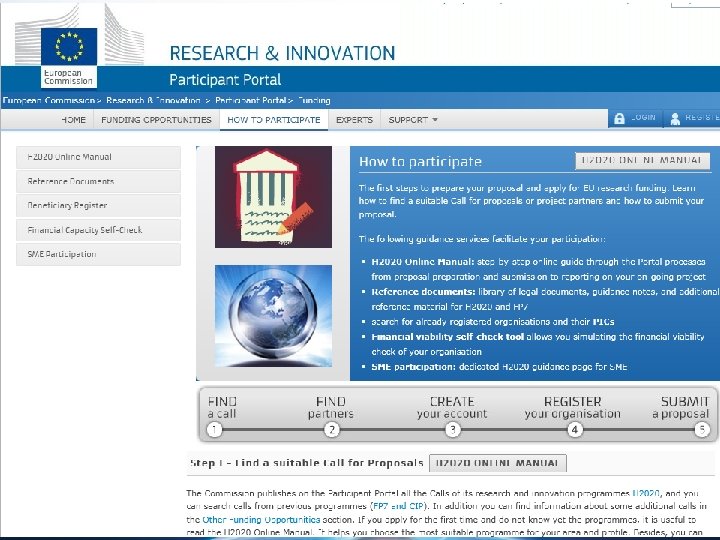Select step 1 Find a call marker
The height and width of the screenshot is (540, 720).
coord(214,430)
